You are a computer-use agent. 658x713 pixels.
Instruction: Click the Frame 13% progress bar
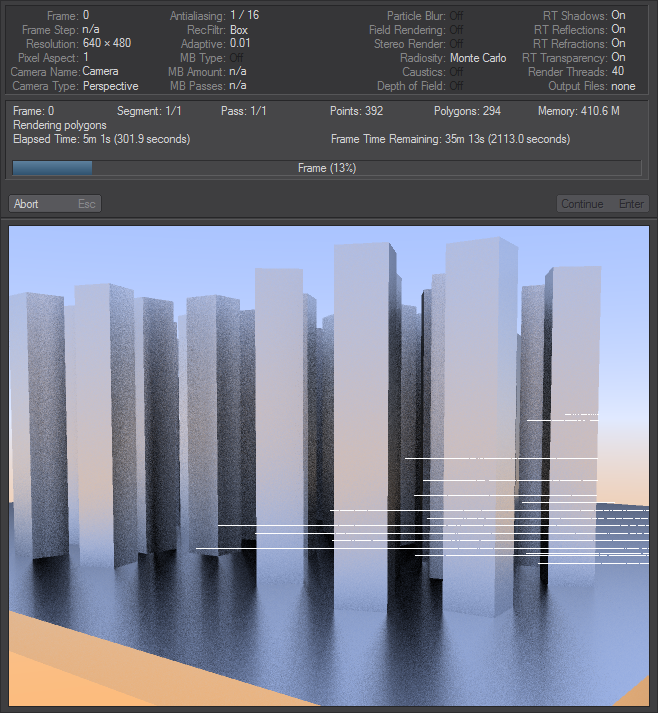click(327, 168)
